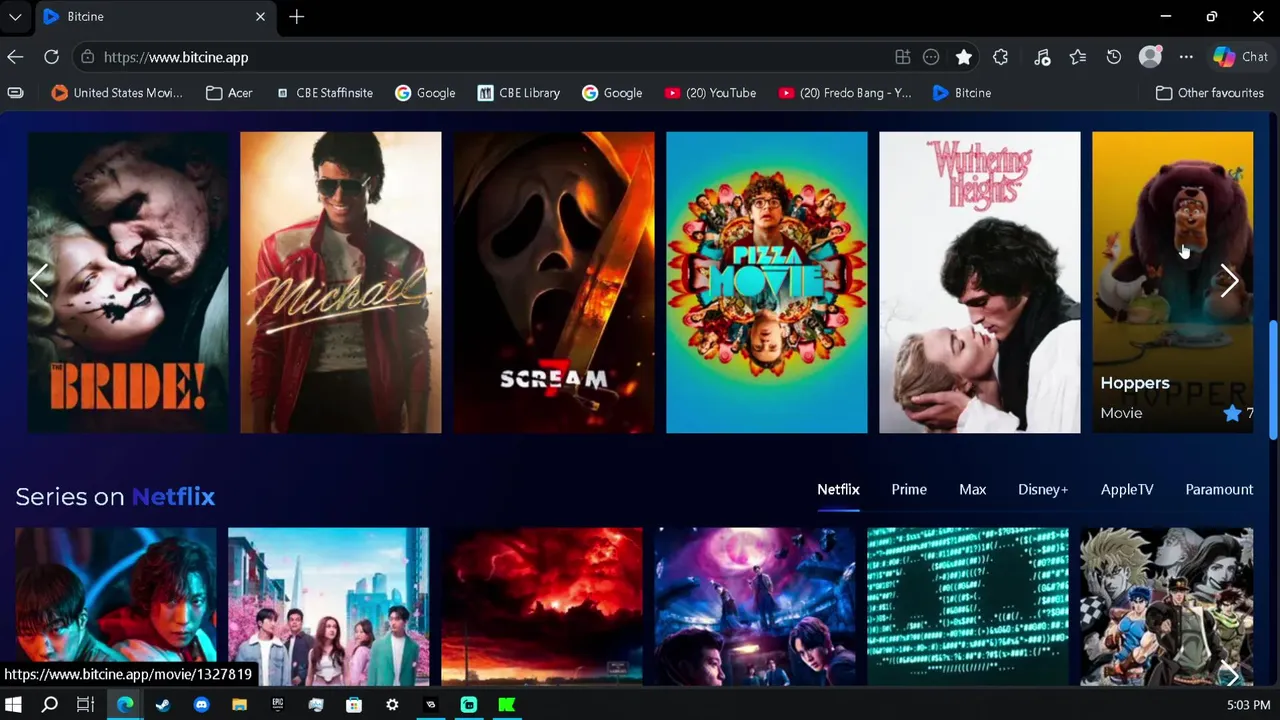Open Windows taskbar search

[x=49, y=705]
